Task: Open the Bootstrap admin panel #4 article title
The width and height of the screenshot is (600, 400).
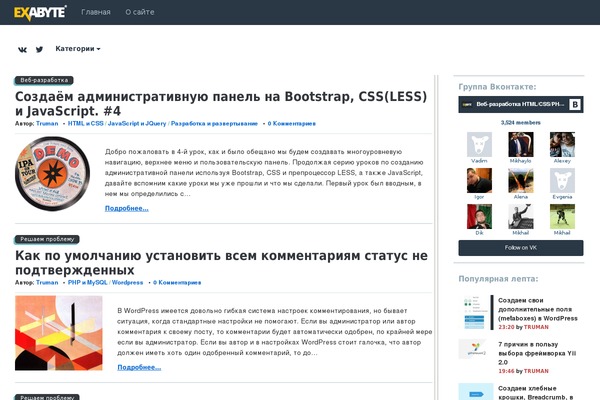Action: (x=221, y=104)
